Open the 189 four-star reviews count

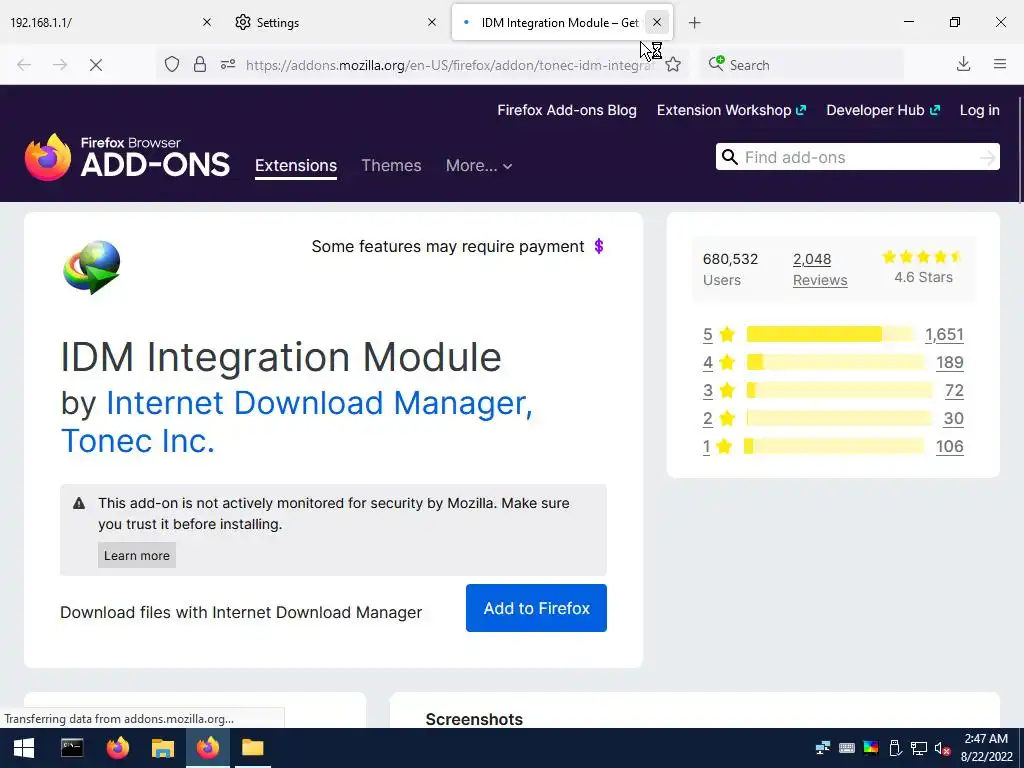point(950,362)
